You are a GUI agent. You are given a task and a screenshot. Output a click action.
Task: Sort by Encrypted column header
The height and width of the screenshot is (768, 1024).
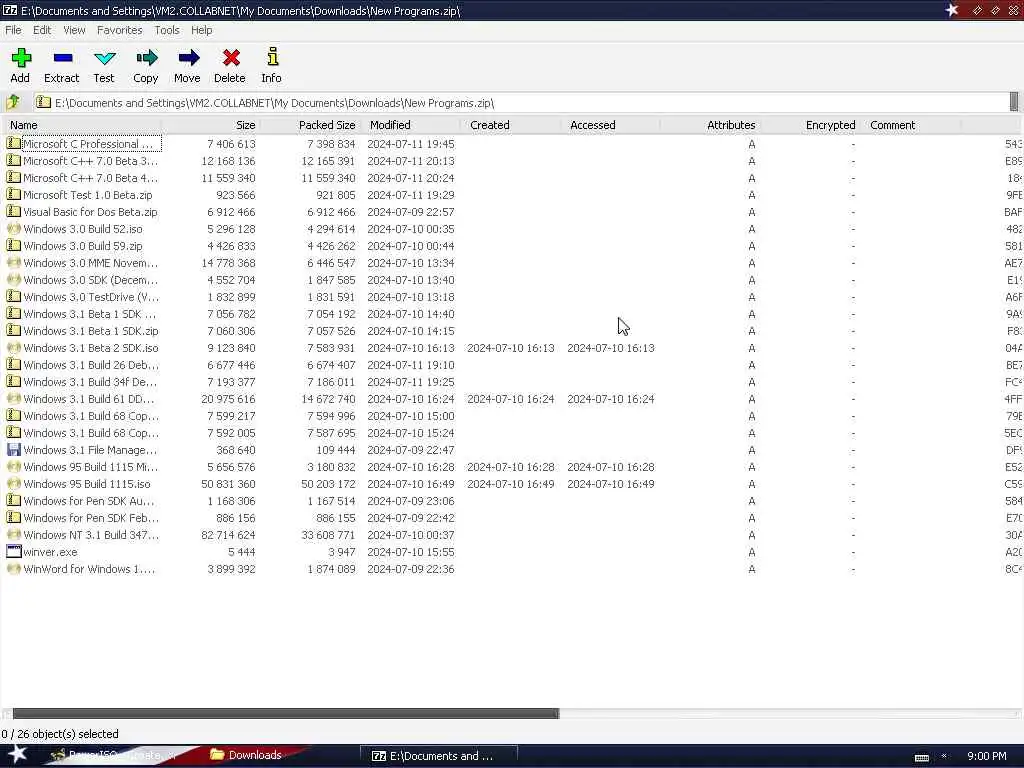[x=810, y=125]
